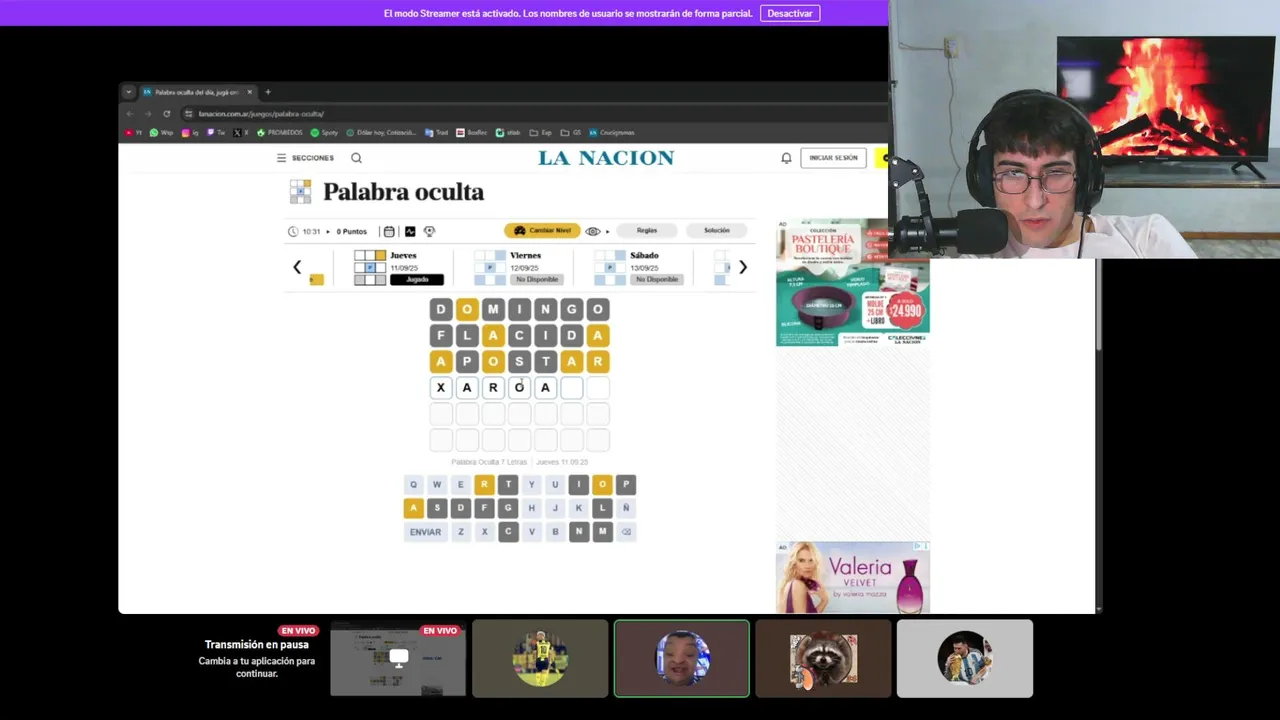Select the Viernes 12/09/25 puzzle
Viewport: 1280px width, 720px height.
518,268
